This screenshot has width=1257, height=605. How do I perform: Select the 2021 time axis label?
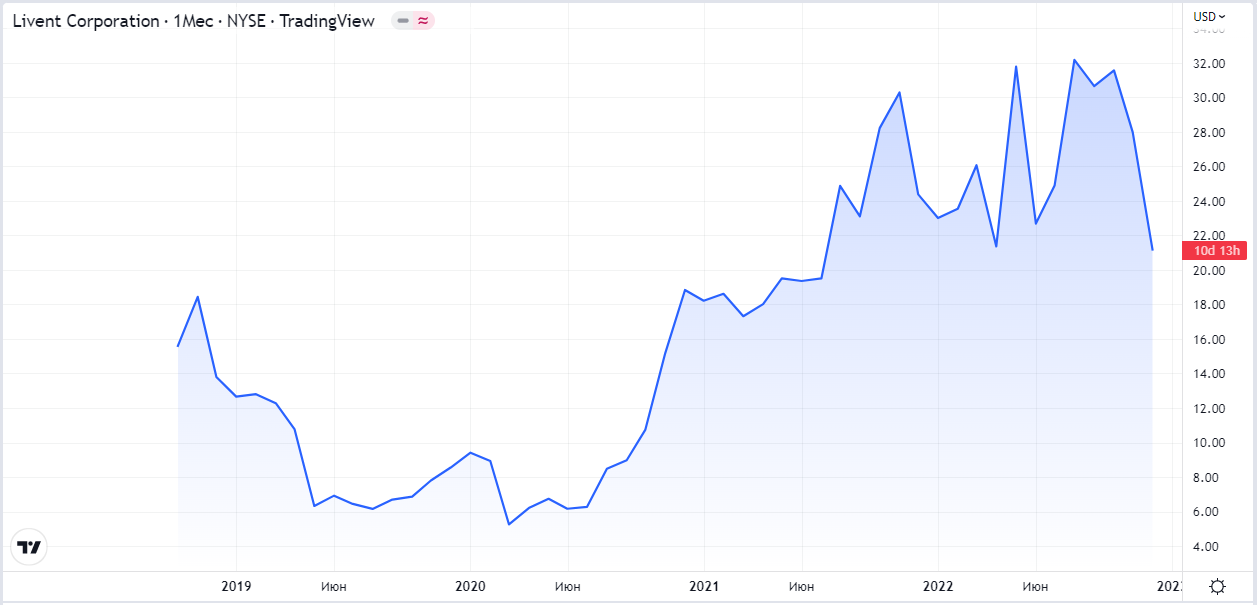(x=704, y=587)
